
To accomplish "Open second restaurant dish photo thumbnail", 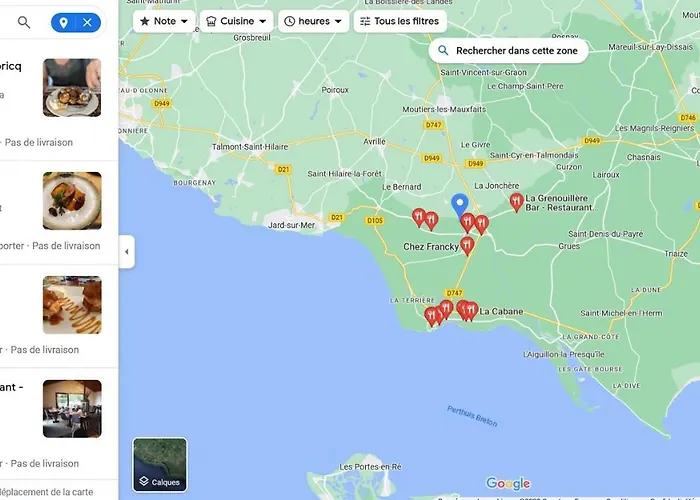I will tap(72, 201).
